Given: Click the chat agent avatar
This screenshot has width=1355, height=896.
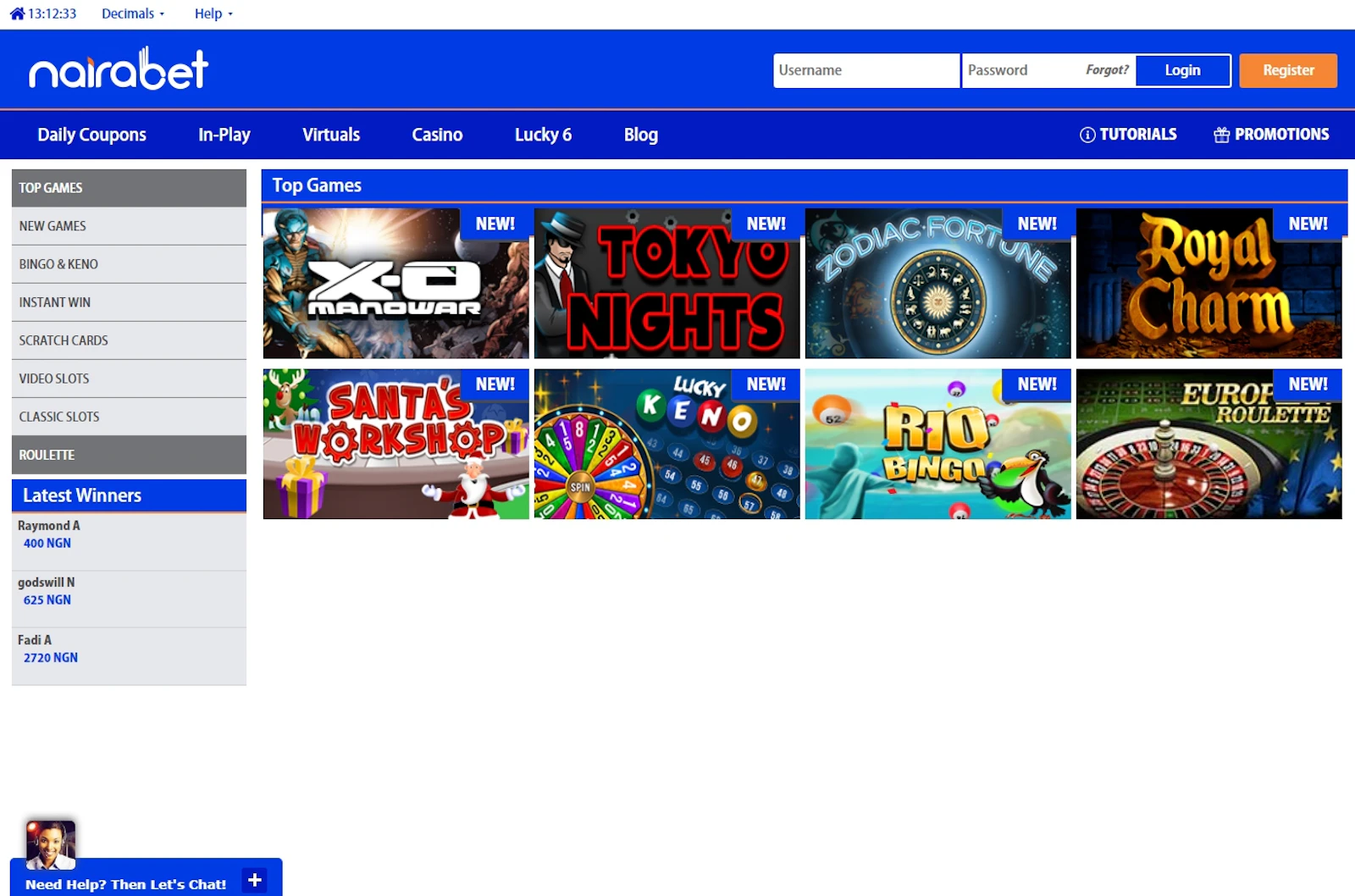Looking at the screenshot, I should pos(51,844).
